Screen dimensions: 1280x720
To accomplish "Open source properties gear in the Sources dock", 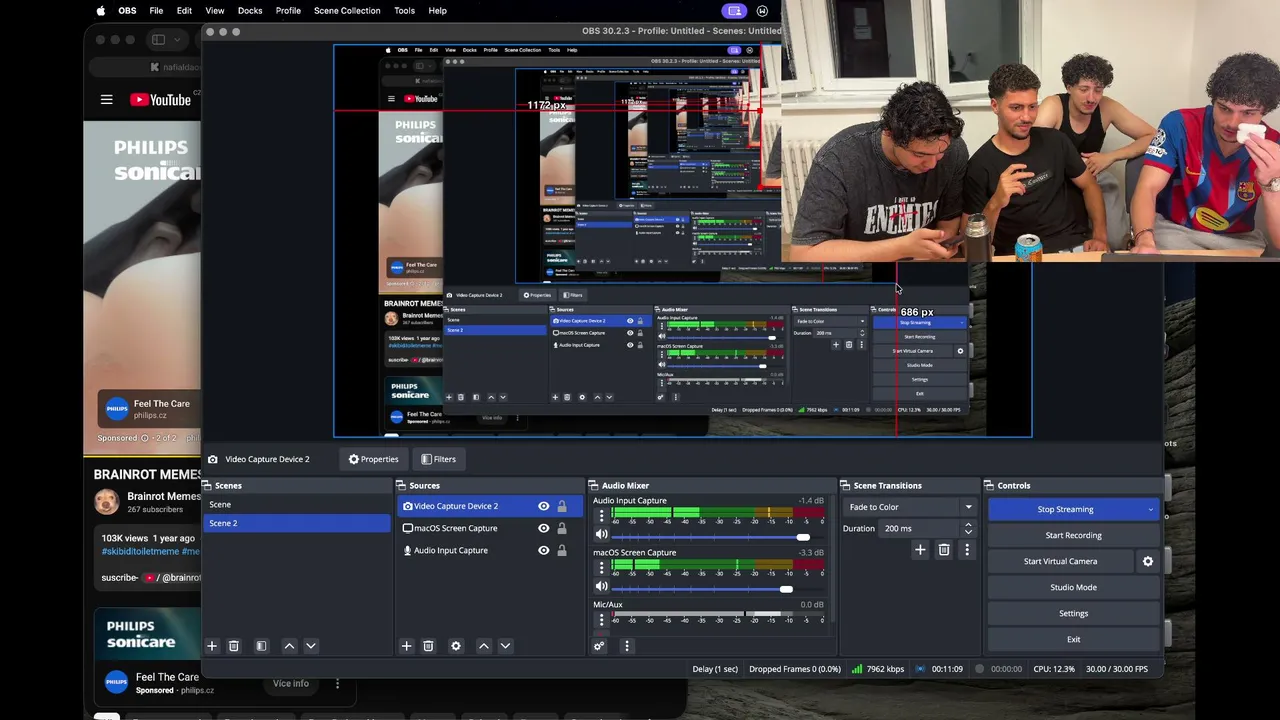I will [x=456, y=646].
